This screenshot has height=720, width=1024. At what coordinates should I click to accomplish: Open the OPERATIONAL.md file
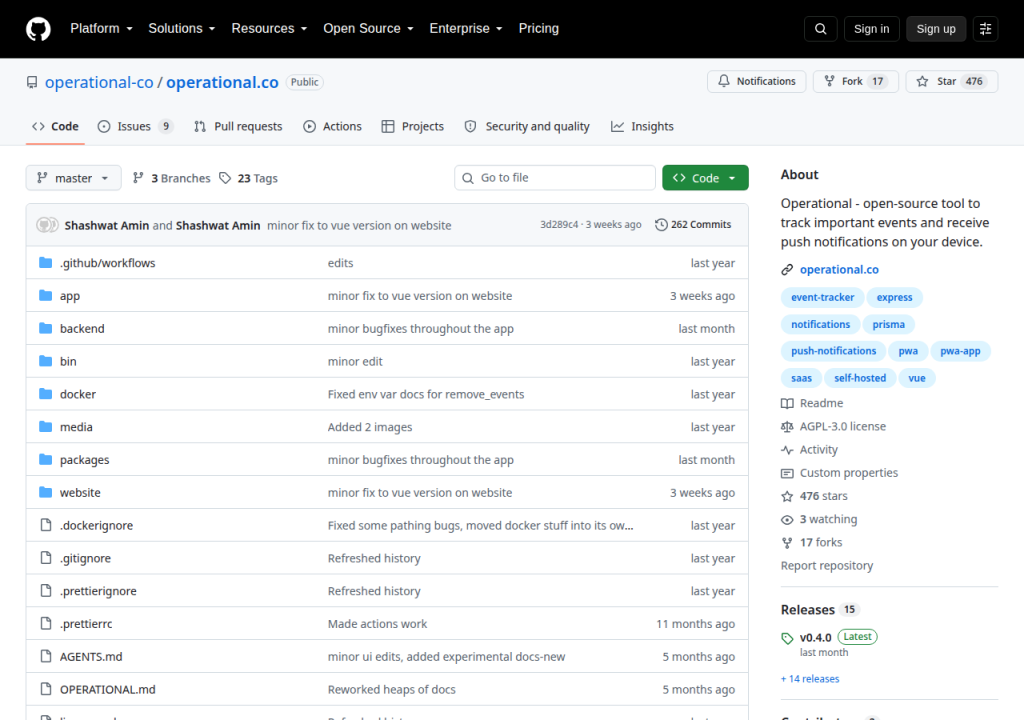[x=108, y=689]
